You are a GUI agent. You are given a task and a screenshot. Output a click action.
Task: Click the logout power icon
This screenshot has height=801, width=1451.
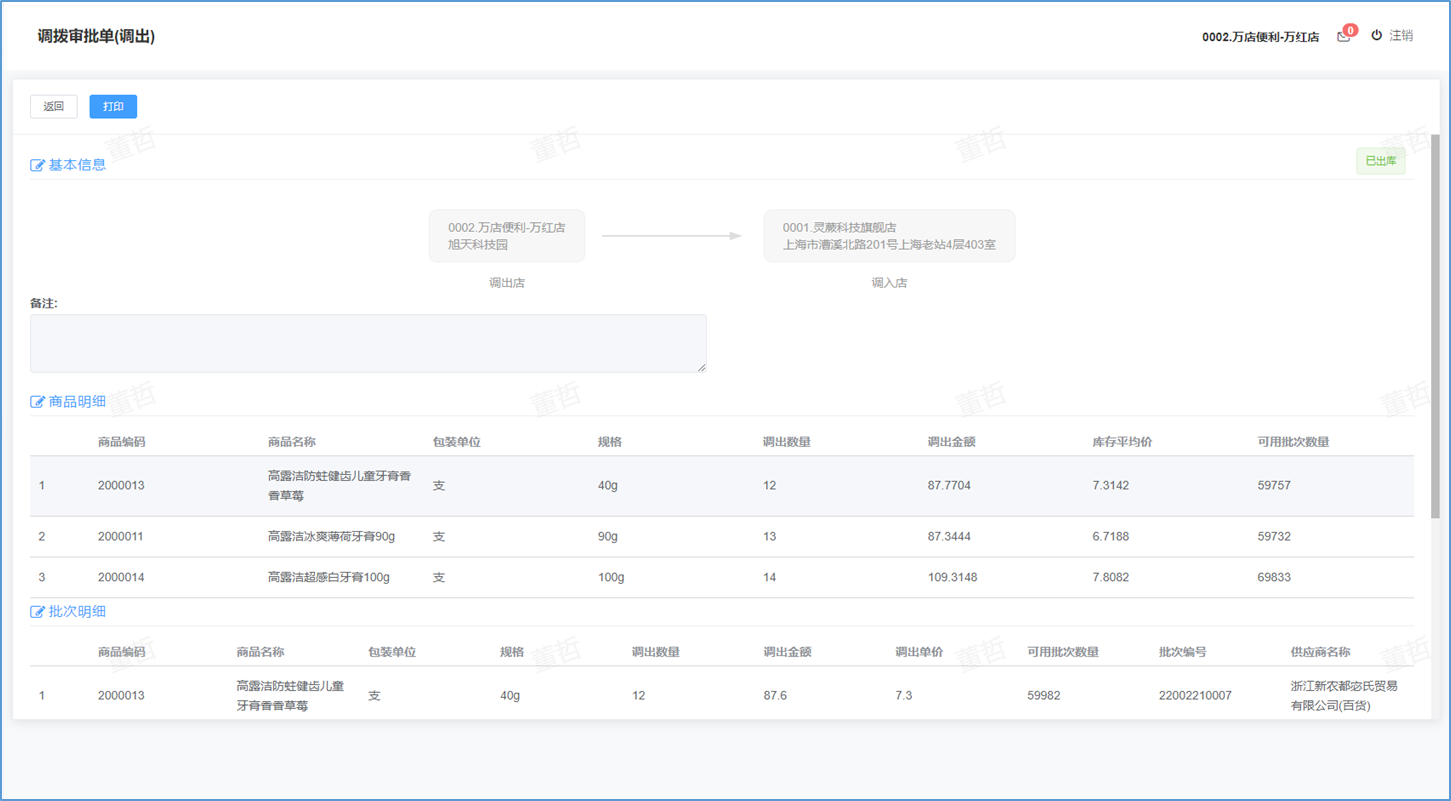click(x=1376, y=35)
